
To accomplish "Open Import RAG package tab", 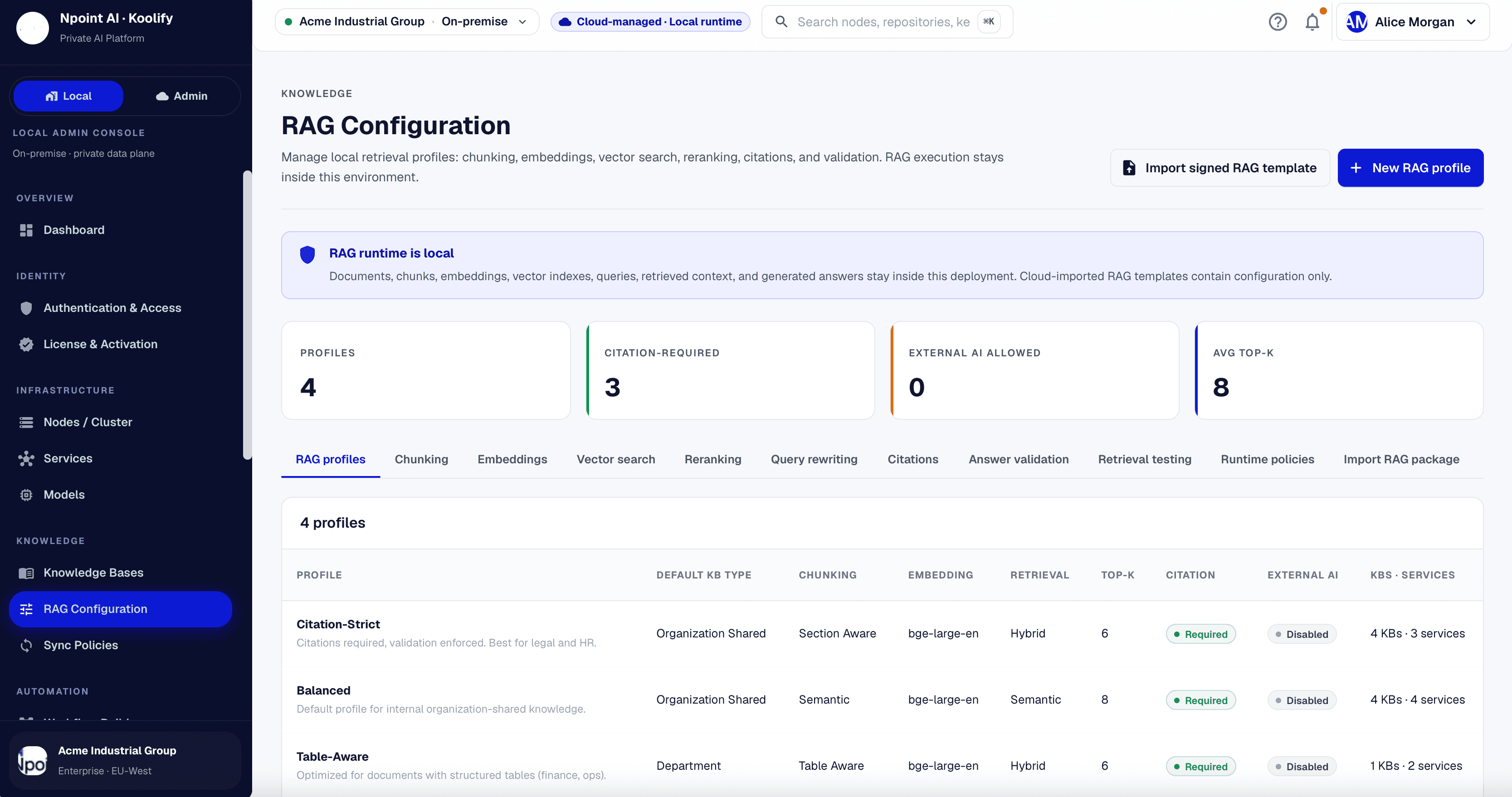I will click(x=1401, y=460).
